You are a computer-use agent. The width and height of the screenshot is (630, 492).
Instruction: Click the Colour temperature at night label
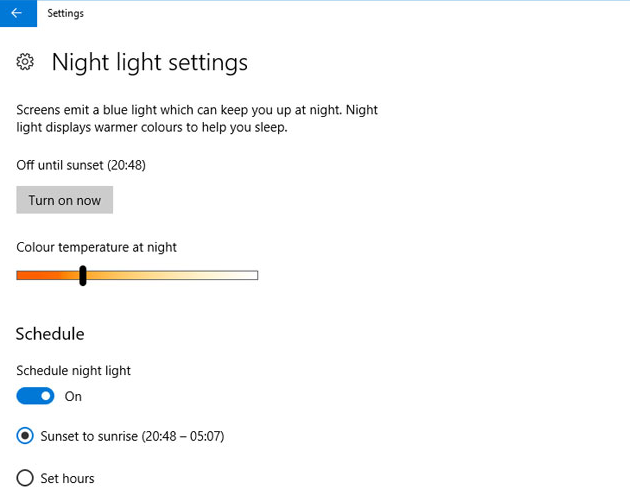click(96, 246)
